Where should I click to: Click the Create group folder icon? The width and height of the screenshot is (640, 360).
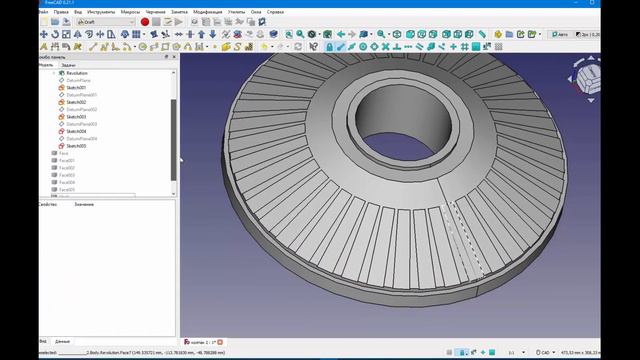tap(509, 34)
